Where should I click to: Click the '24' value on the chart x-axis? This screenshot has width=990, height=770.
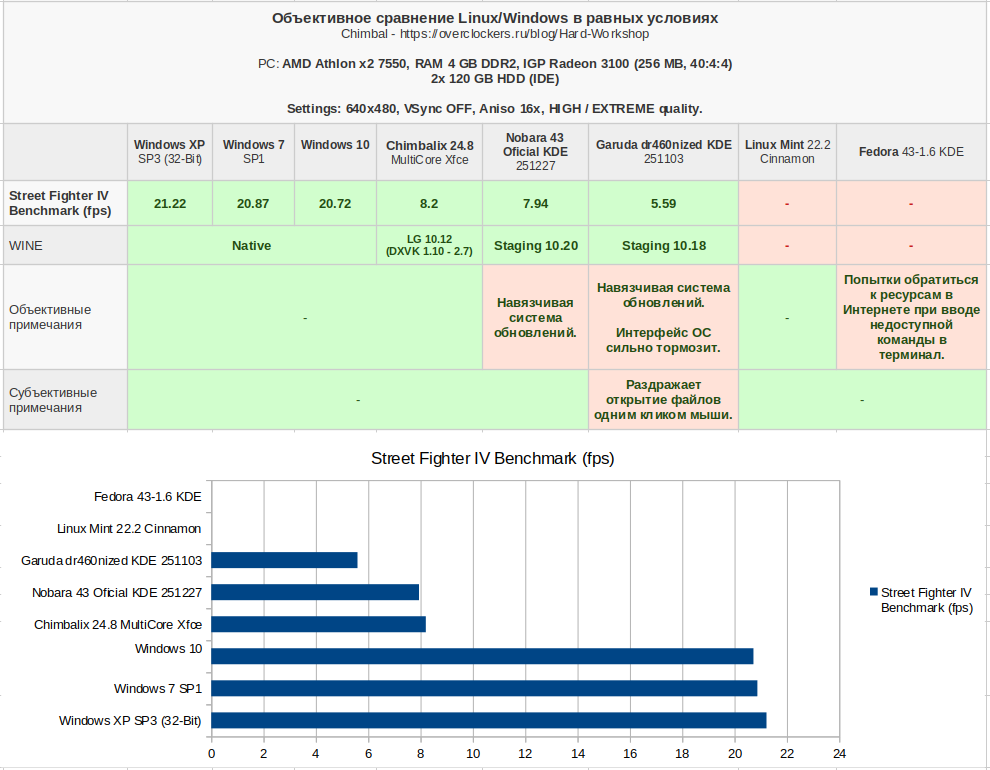coord(839,753)
